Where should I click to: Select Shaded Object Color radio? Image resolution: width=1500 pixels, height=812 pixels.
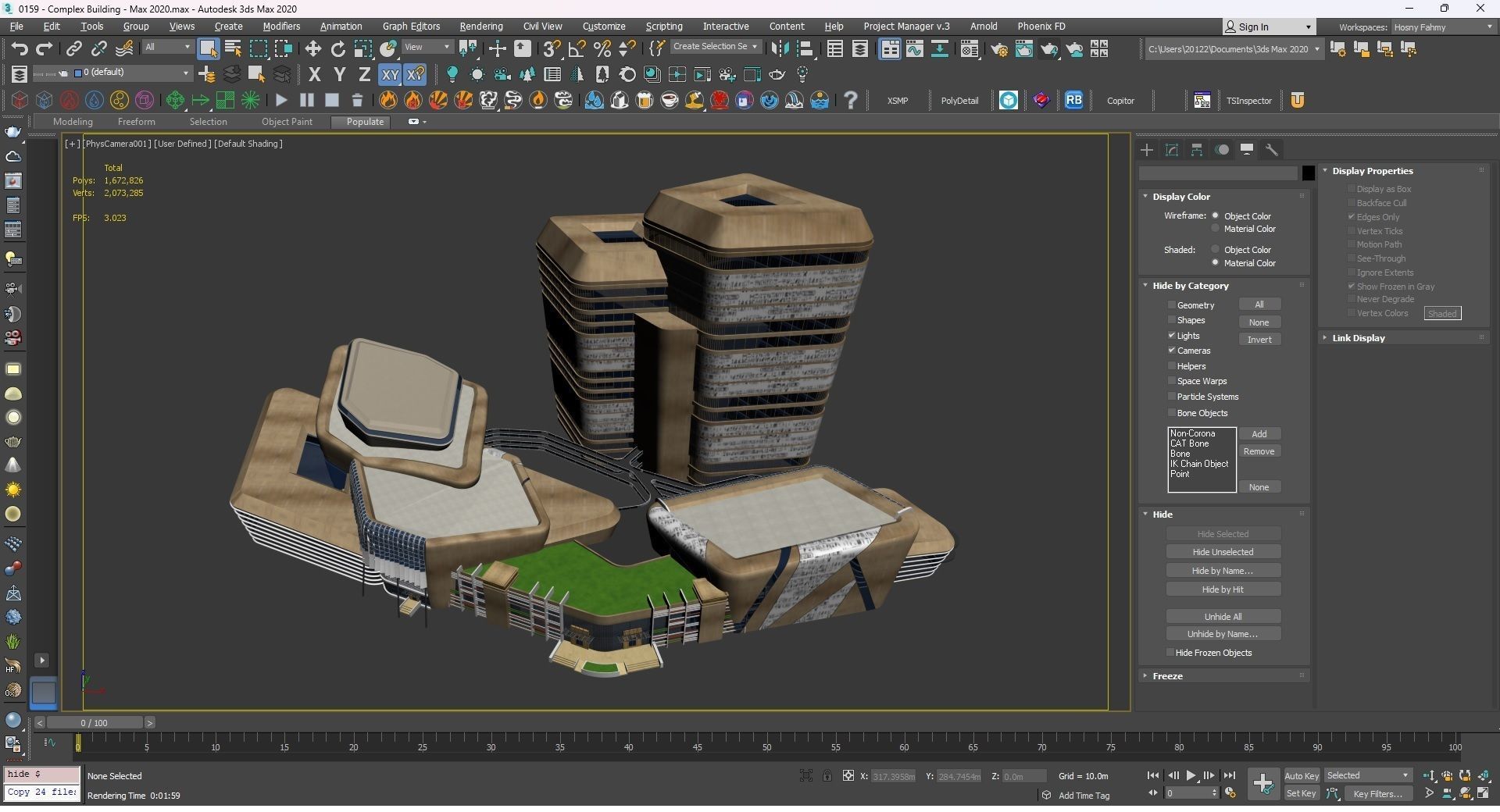point(1216,250)
